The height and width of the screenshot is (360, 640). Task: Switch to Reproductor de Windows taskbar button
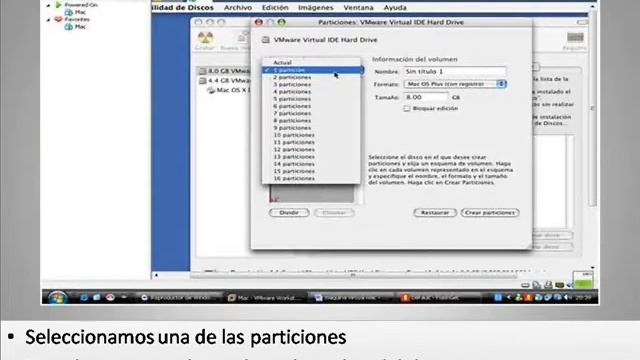coord(178,298)
